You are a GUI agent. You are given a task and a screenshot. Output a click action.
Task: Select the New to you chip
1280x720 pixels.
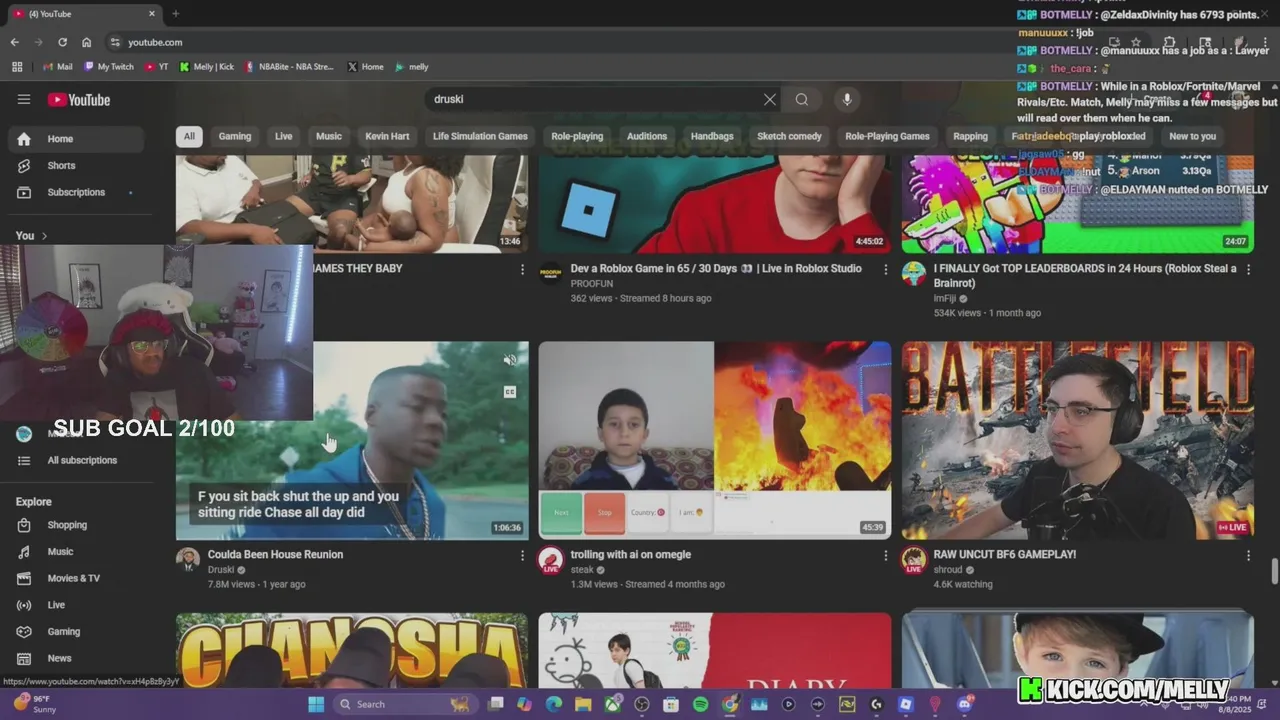(1192, 136)
